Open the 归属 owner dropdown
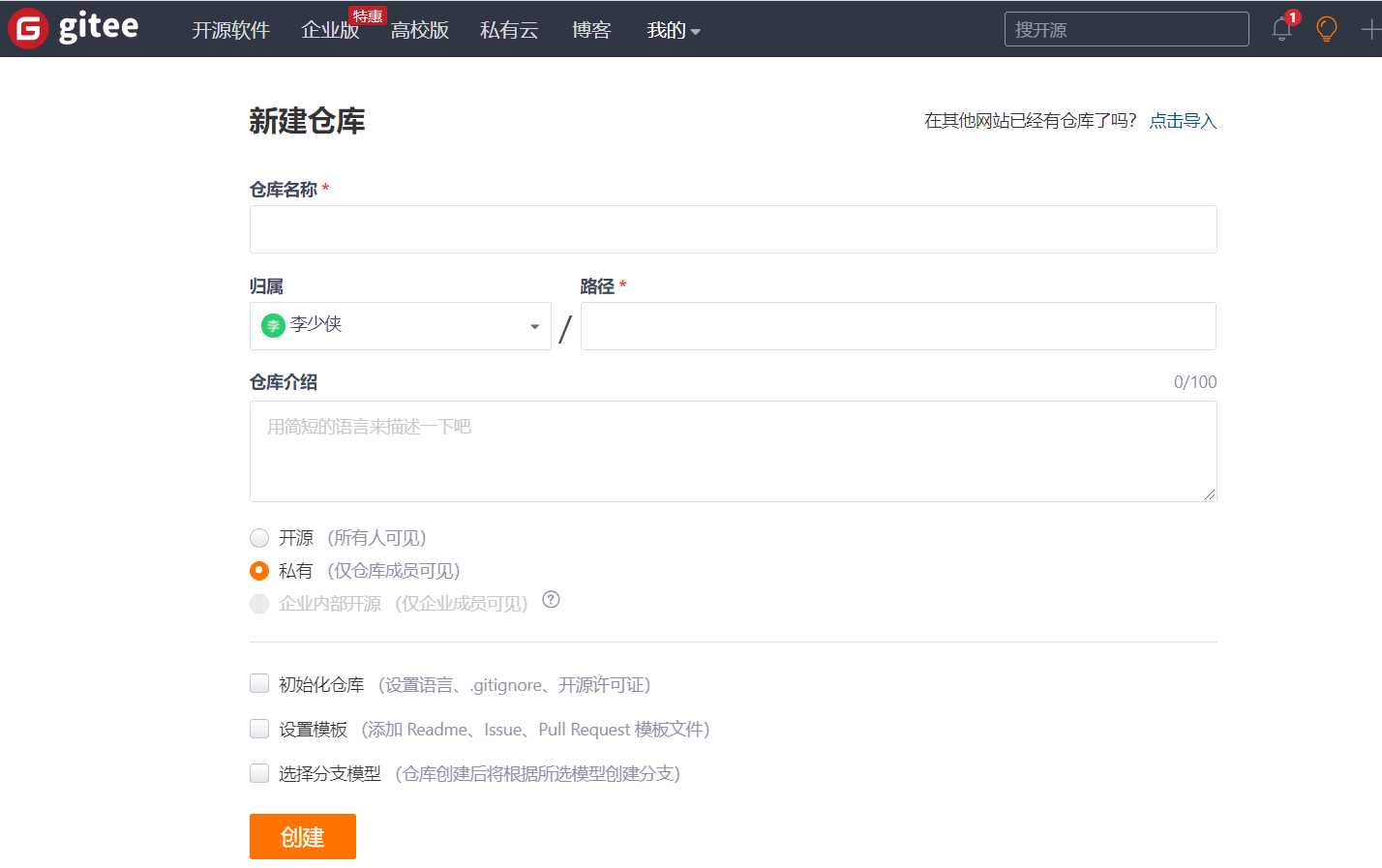Viewport: 1382px width, 868px height. click(x=533, y=326)
